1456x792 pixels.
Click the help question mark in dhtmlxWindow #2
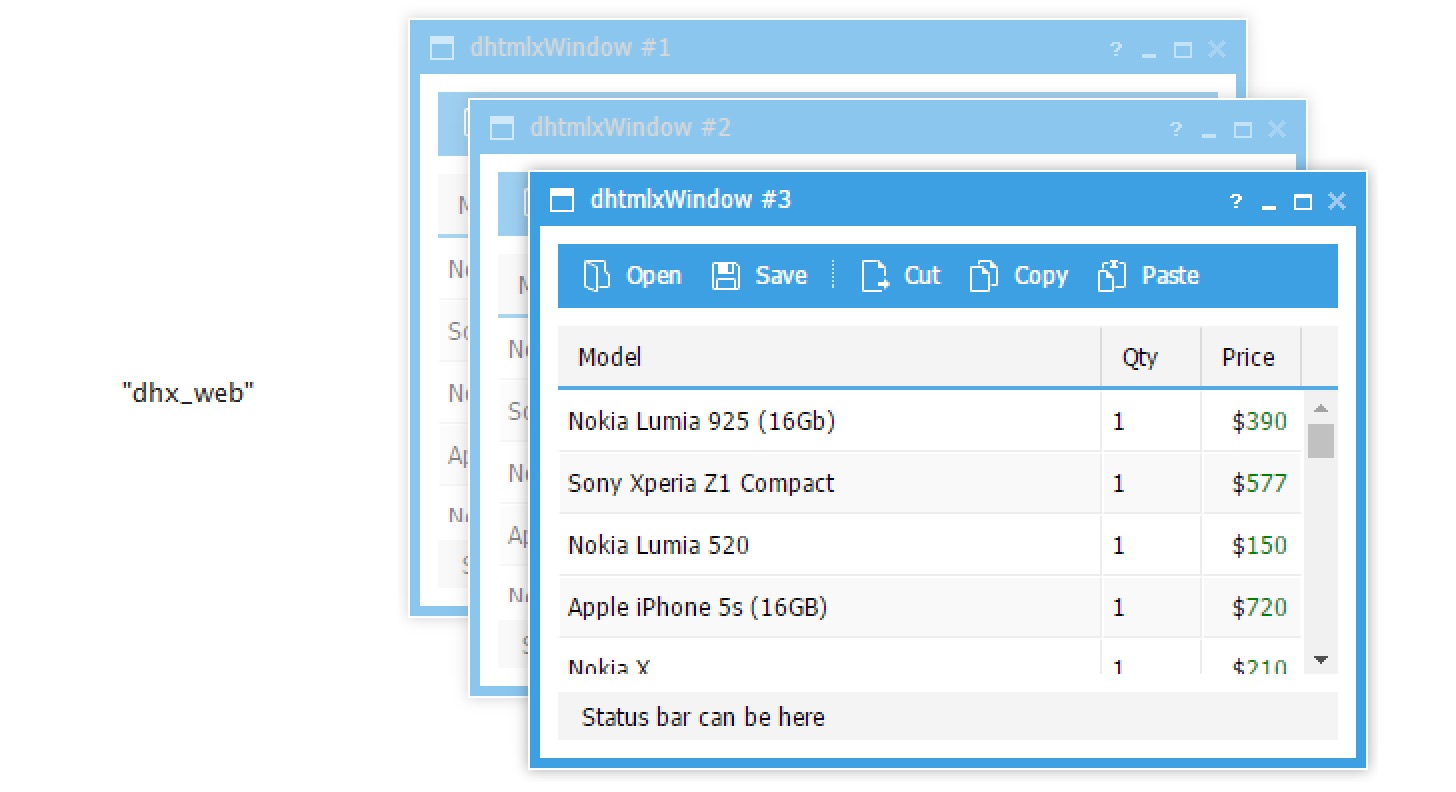(1176, 129)
